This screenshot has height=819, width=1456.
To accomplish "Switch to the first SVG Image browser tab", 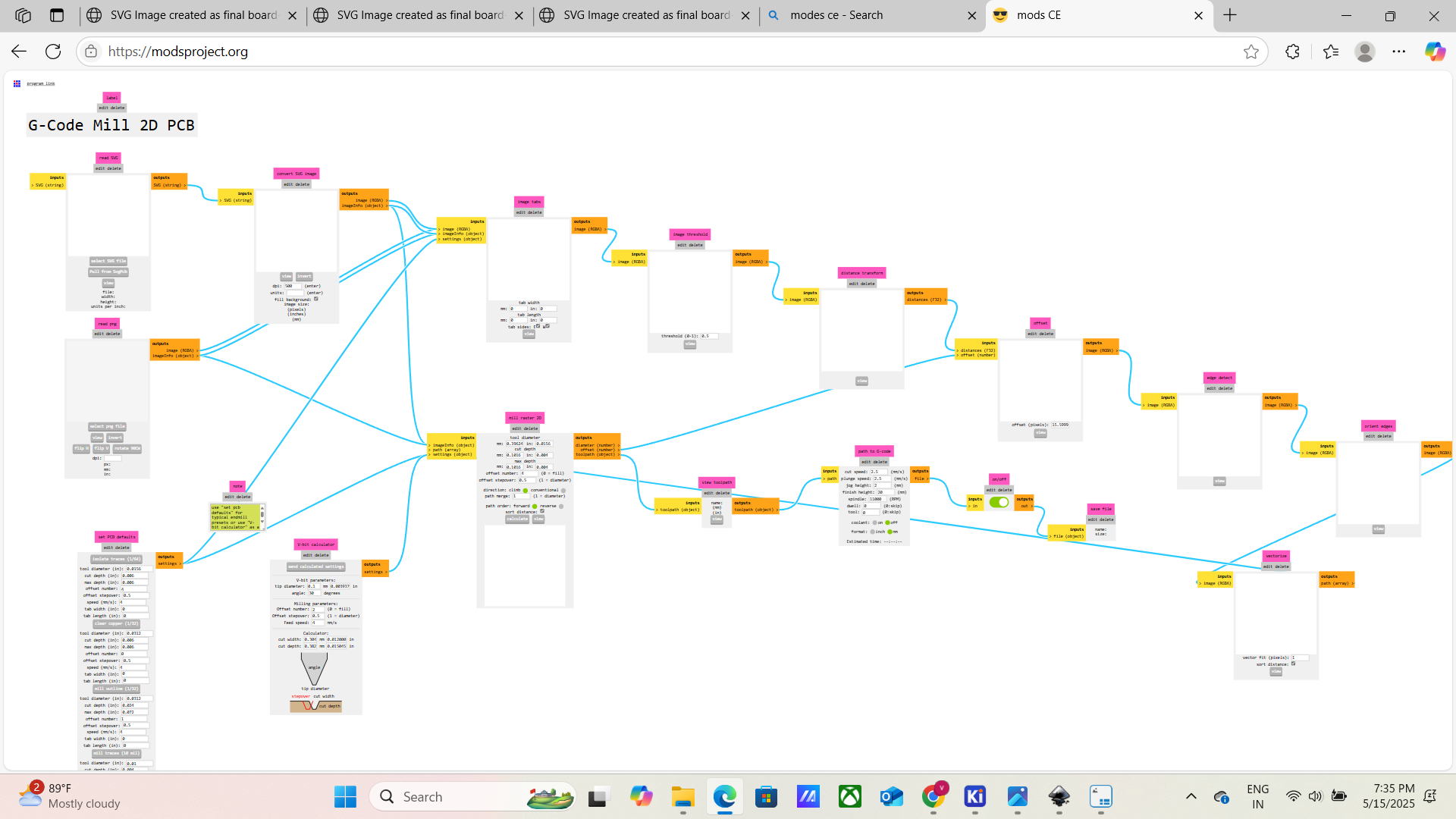I will point(193,15).
